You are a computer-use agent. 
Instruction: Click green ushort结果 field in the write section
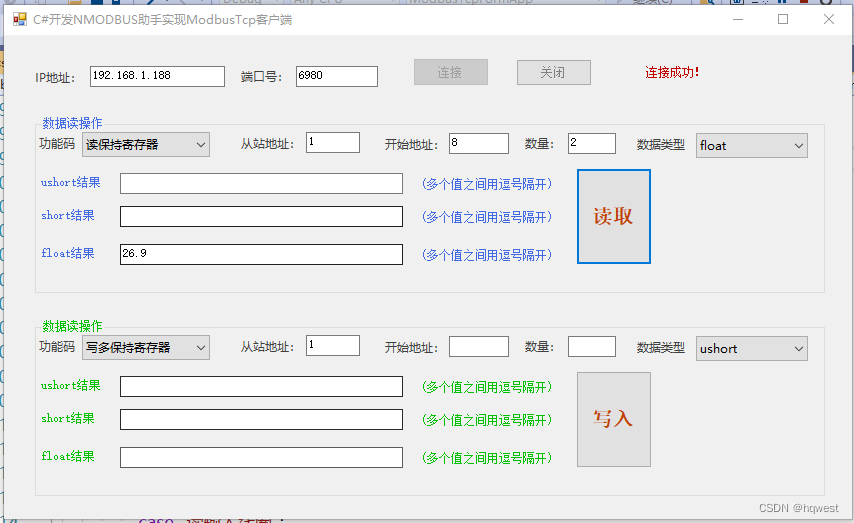coord(261,386)
